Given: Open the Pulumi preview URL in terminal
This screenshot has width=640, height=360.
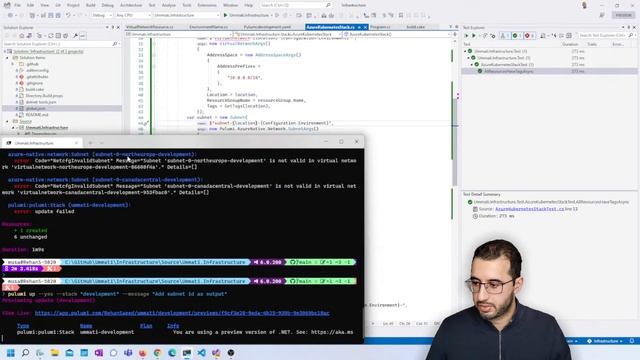Looking at the screenshot, I should point(182,313).
